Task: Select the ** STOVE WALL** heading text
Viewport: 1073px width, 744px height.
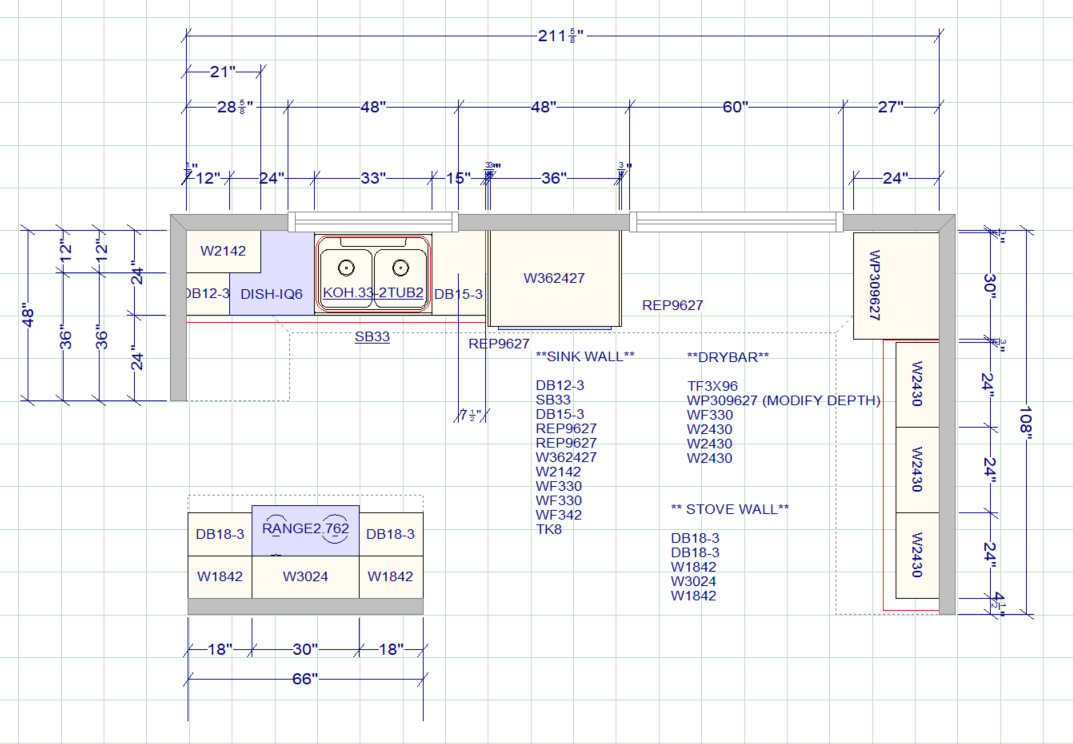Action: point(730,509)
